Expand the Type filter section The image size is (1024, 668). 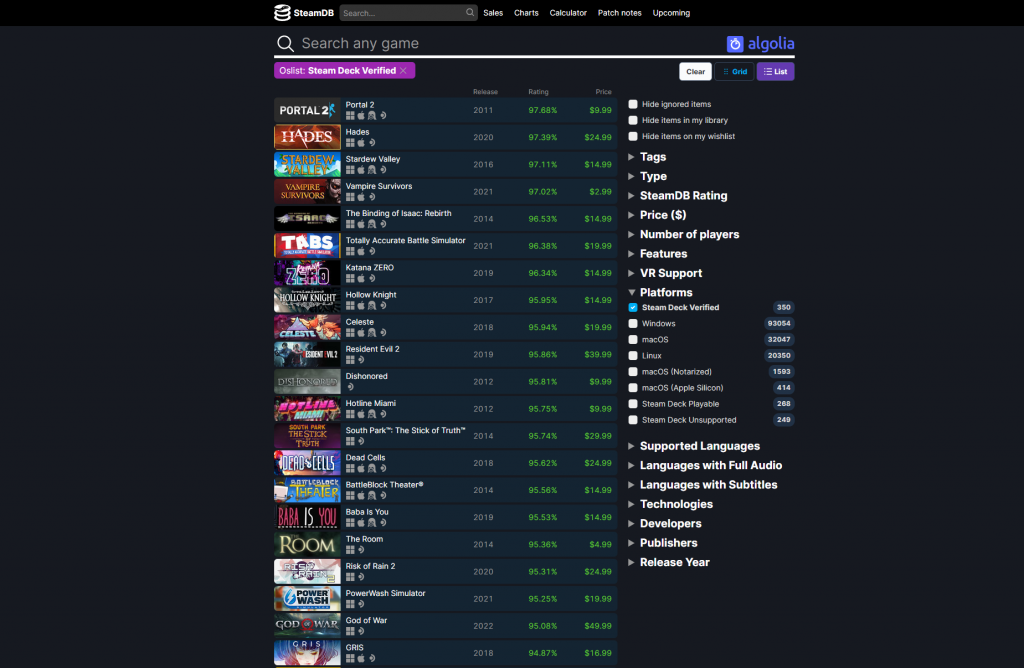[647, 176]
